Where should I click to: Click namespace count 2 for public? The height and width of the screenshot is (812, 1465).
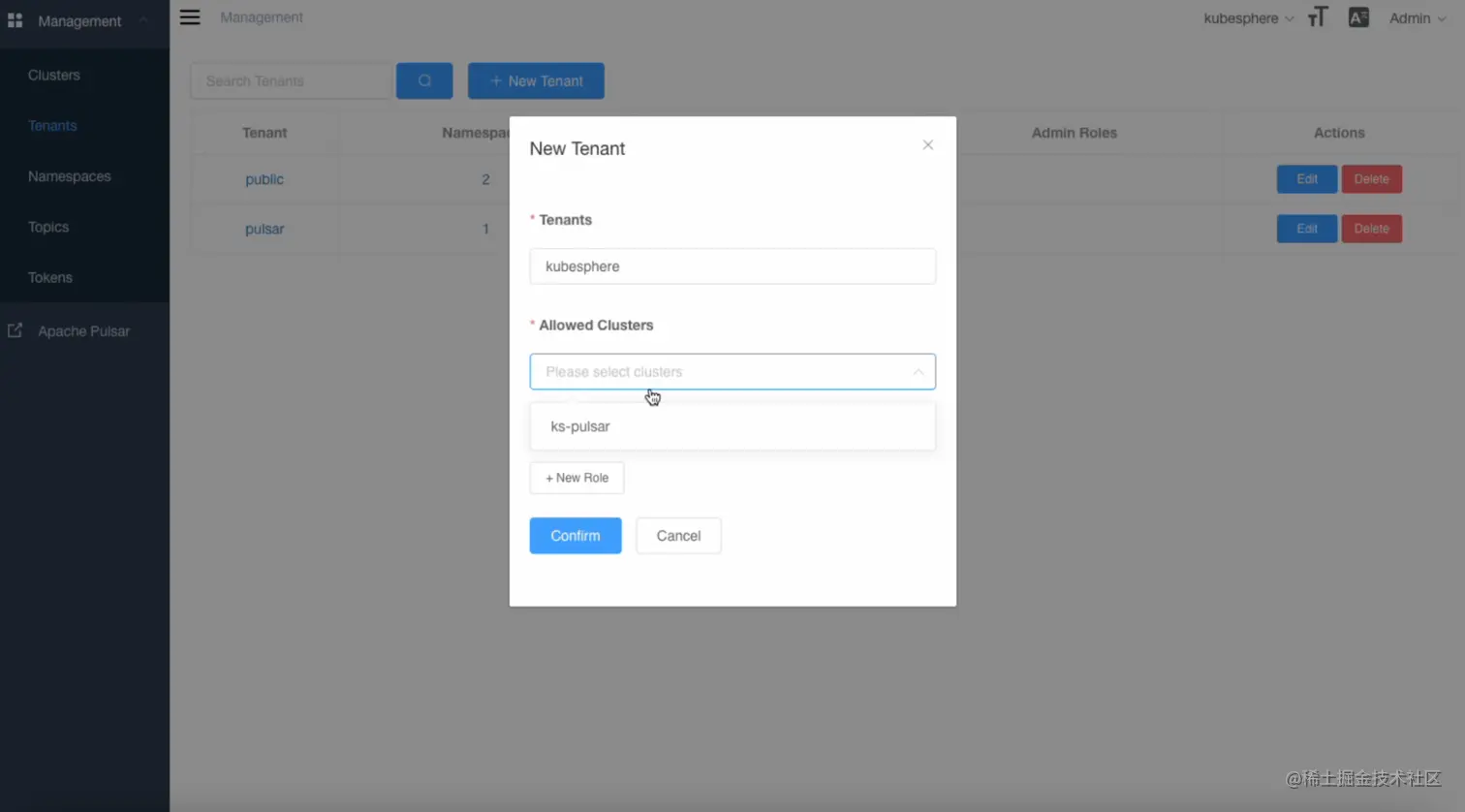(x=485, y=179)
